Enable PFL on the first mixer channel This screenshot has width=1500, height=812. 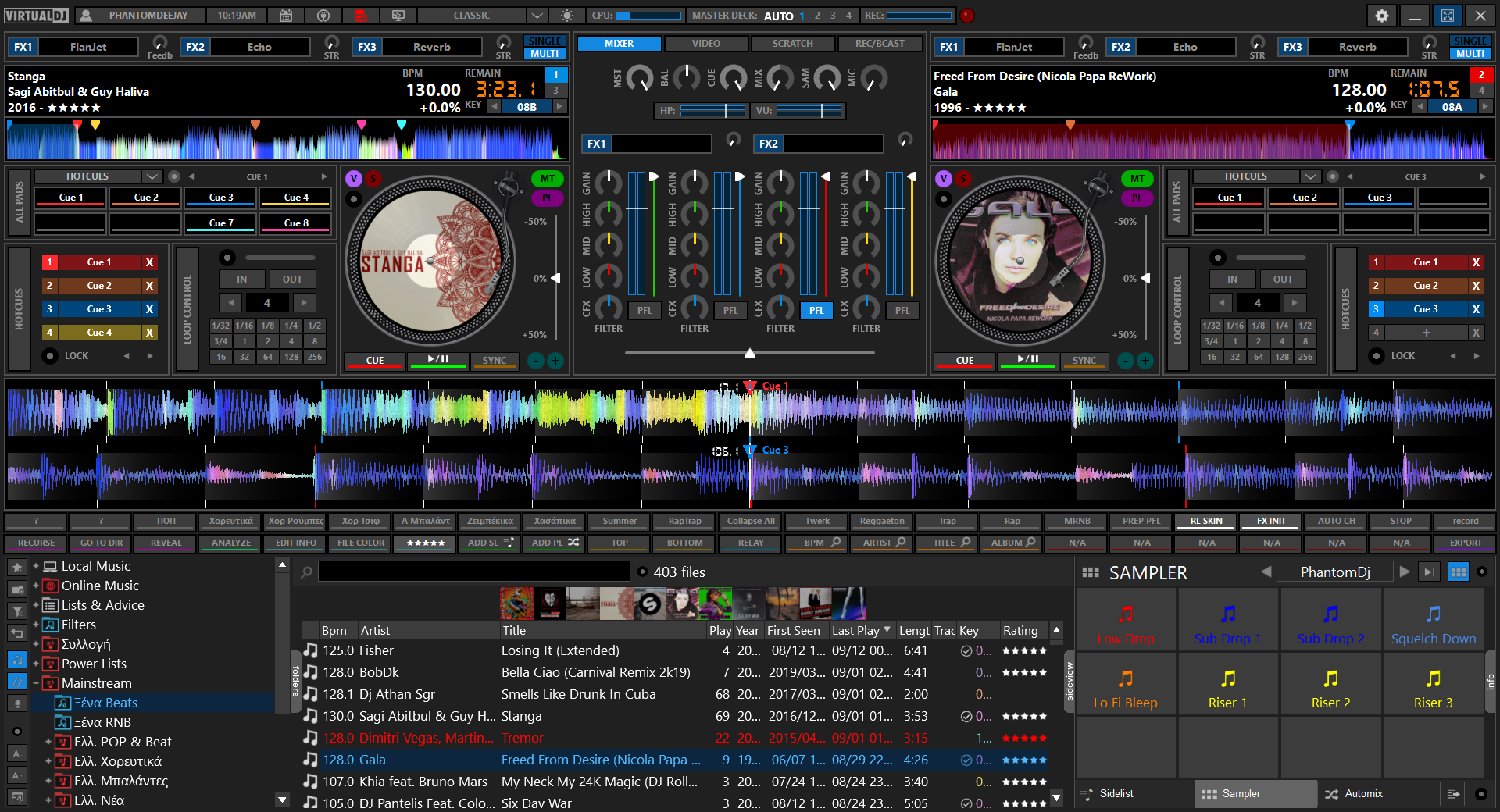pyautogui.click(x=645, y=310)
